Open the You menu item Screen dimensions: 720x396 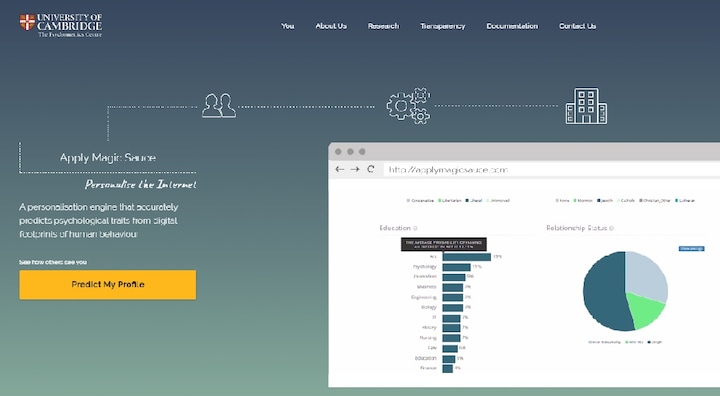pyautogui.click(x=287, y=26)
